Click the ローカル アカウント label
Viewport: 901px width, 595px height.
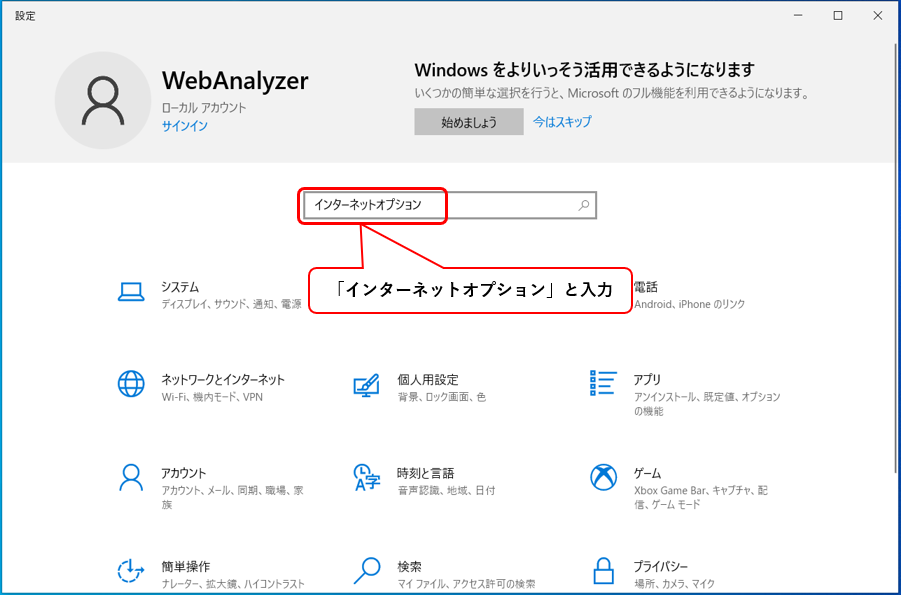pos(204,108)
